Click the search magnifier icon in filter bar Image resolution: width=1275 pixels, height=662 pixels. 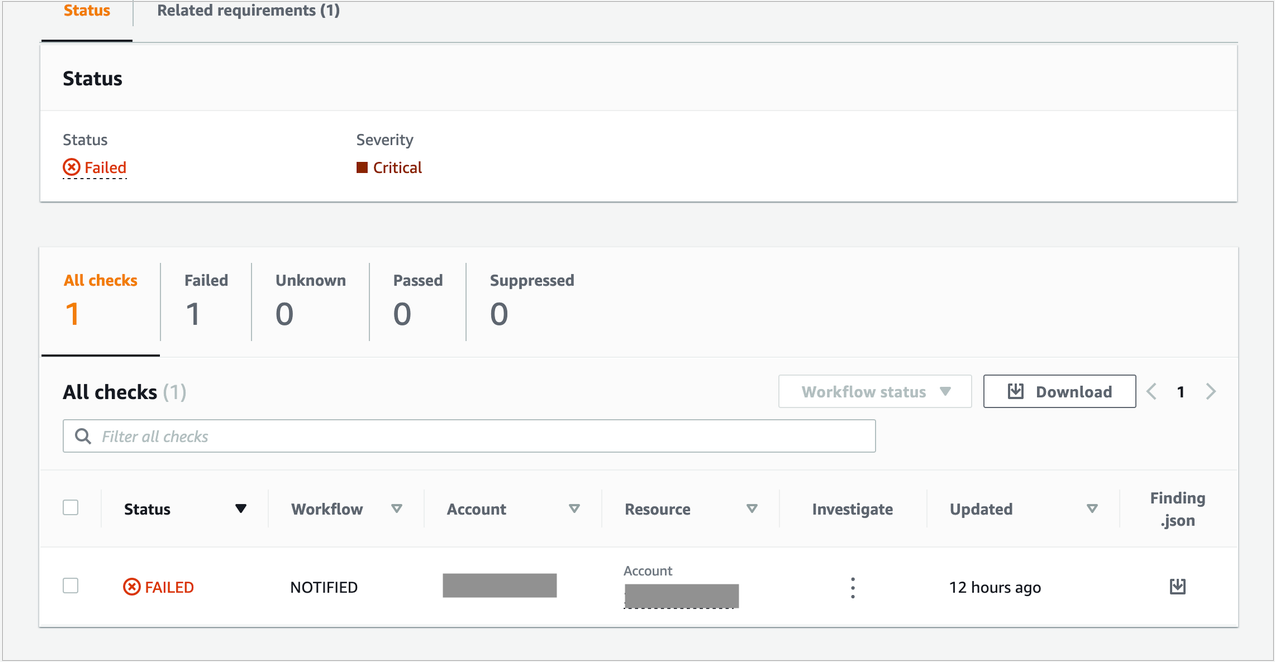[83, 436]
